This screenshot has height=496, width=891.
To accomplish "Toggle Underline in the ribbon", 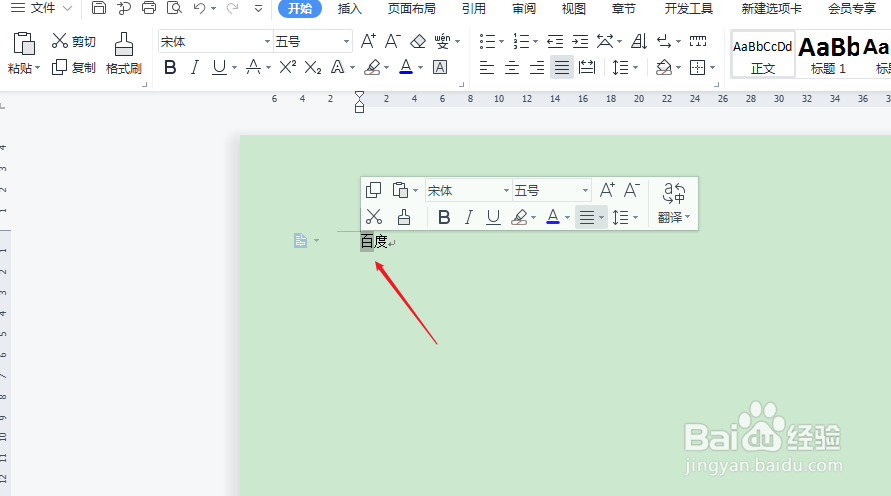I will 219,68.
